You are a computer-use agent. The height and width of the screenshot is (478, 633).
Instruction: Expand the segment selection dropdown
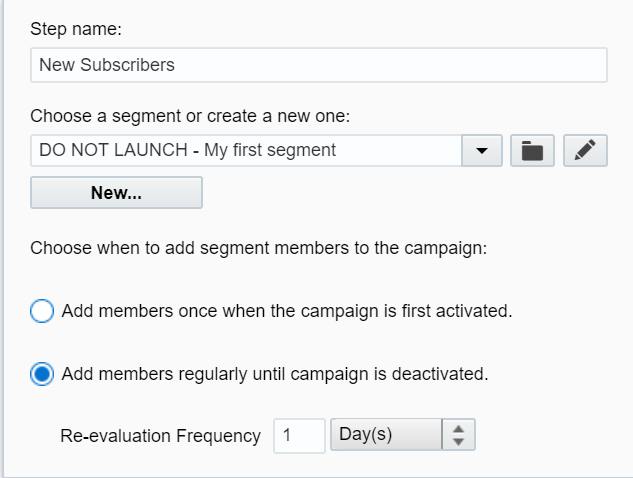[482, 151]
